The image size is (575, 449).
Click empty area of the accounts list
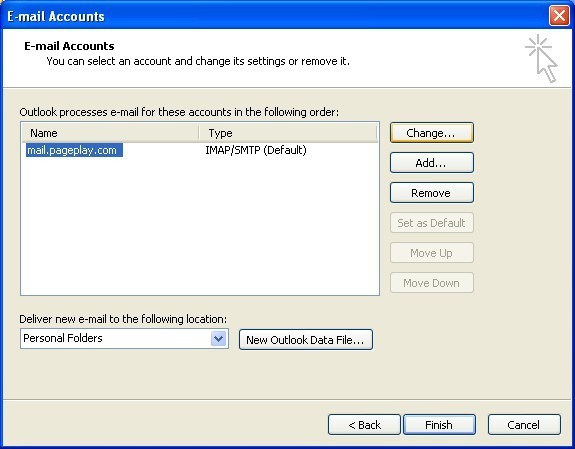tap(200, 227)
